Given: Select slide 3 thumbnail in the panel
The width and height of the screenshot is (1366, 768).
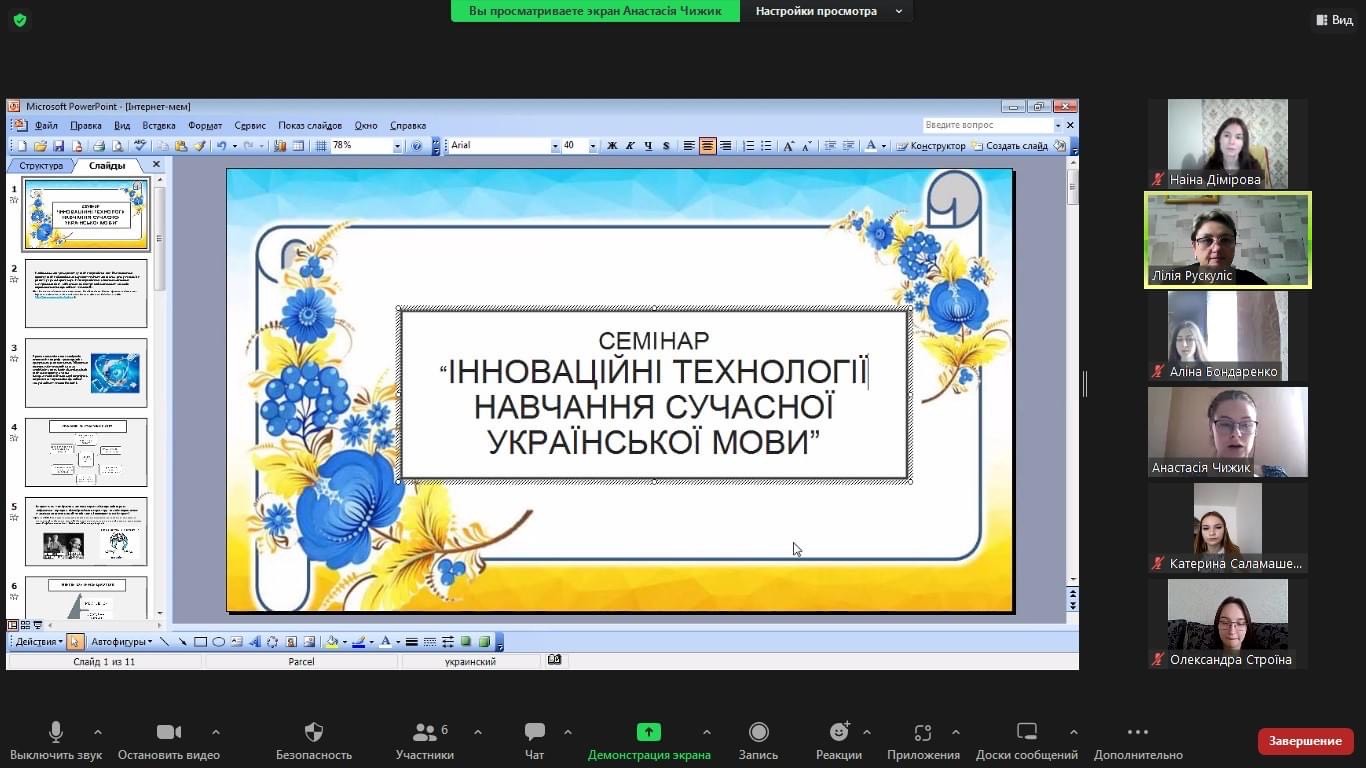Looking at the screenshot, I should 86,373.
